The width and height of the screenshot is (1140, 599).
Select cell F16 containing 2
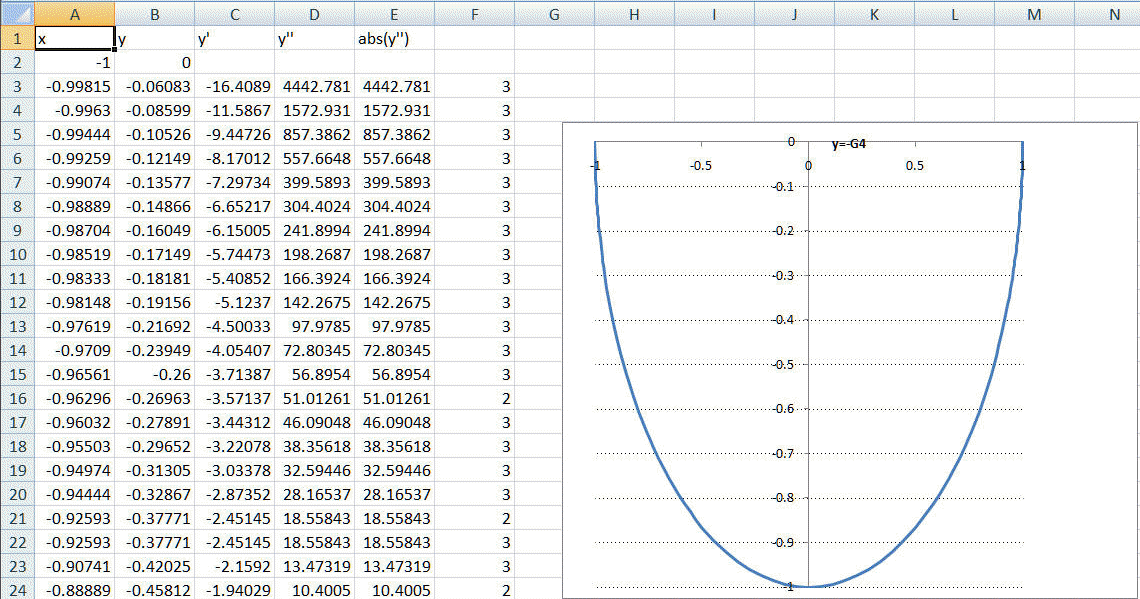(474, 398)
